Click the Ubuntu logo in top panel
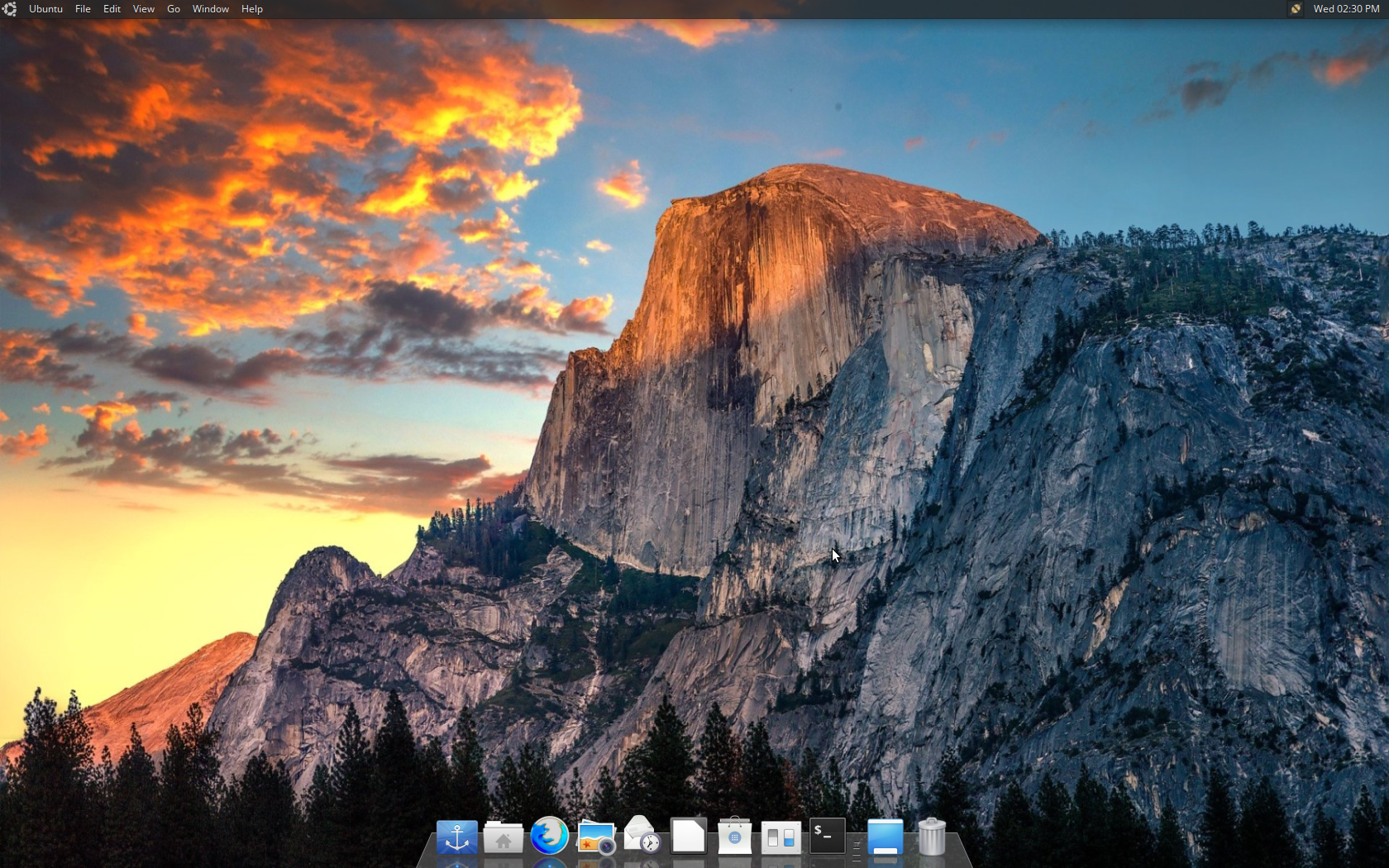This screenshot has height=868, width=1389. tap(10, 9)
